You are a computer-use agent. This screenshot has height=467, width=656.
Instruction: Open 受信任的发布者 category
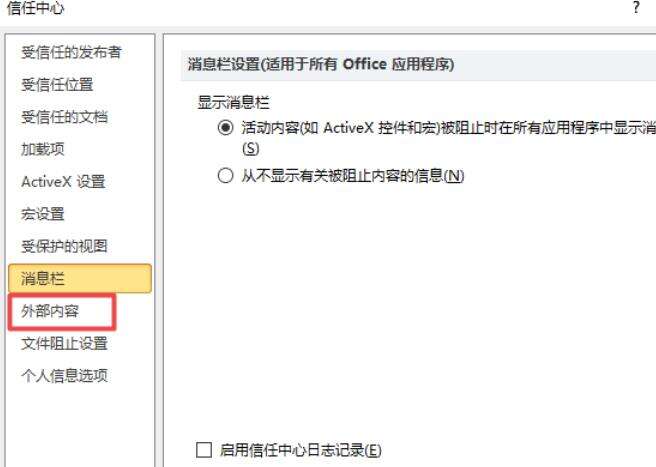click(71, 52)
